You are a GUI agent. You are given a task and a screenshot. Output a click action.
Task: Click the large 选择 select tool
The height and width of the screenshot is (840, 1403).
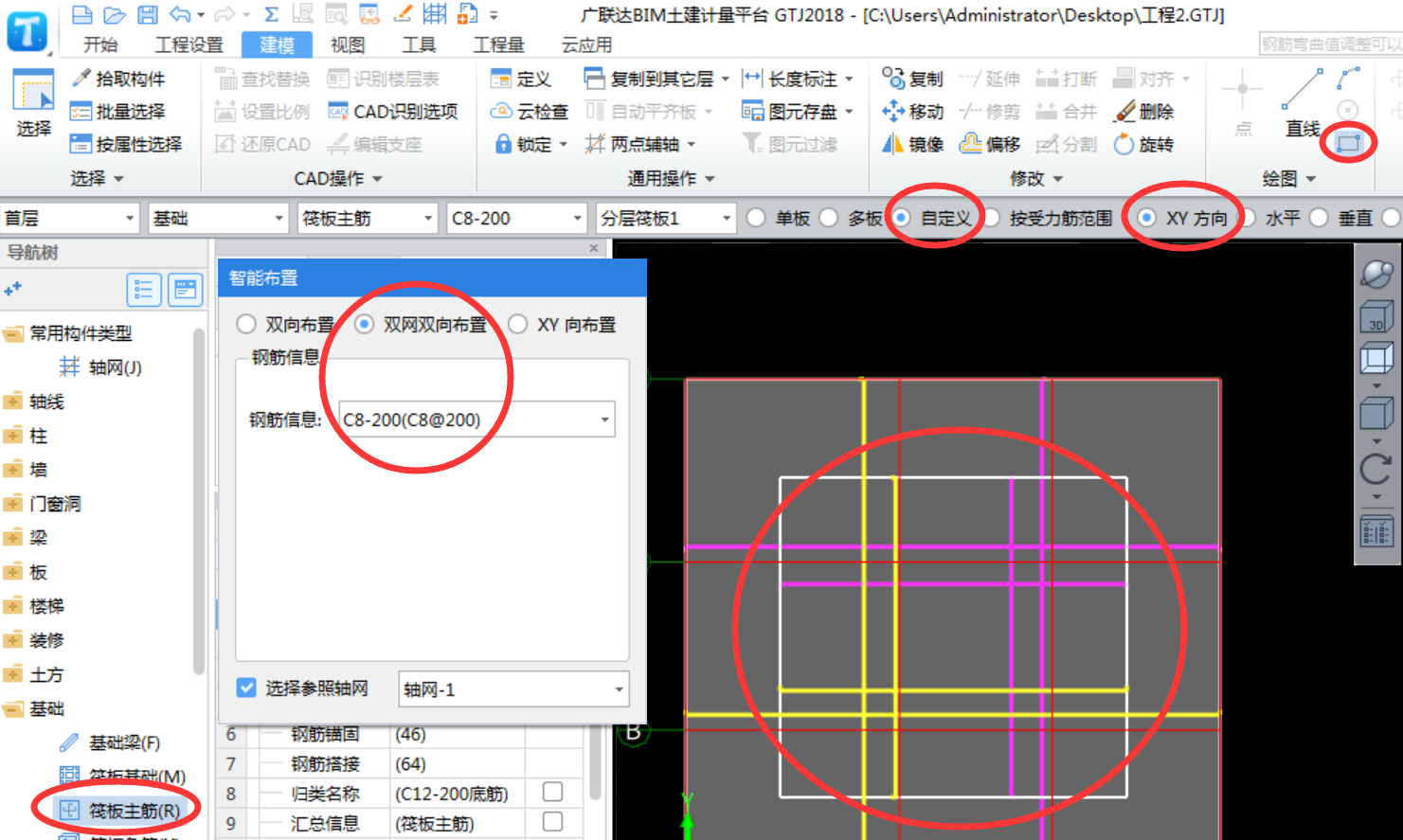pyautogui.click(x=34, y=103)
